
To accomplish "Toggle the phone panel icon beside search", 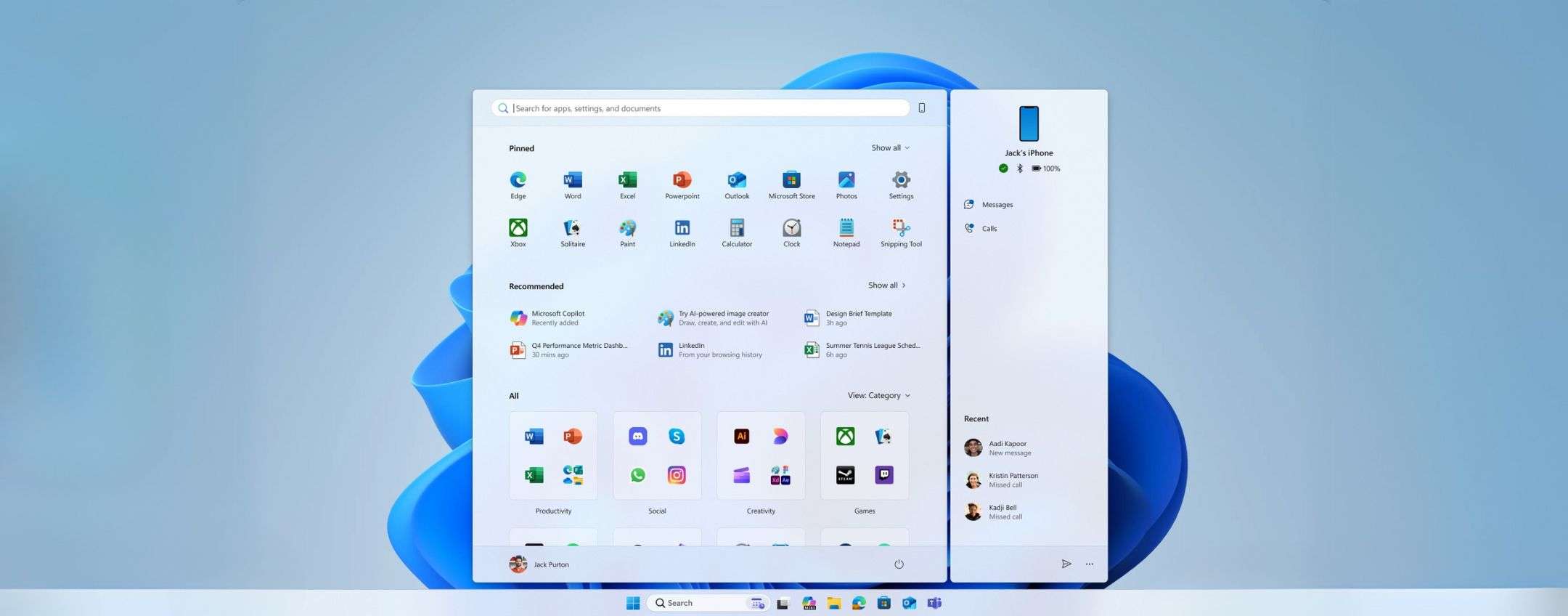I will click(x=922, y=108).
